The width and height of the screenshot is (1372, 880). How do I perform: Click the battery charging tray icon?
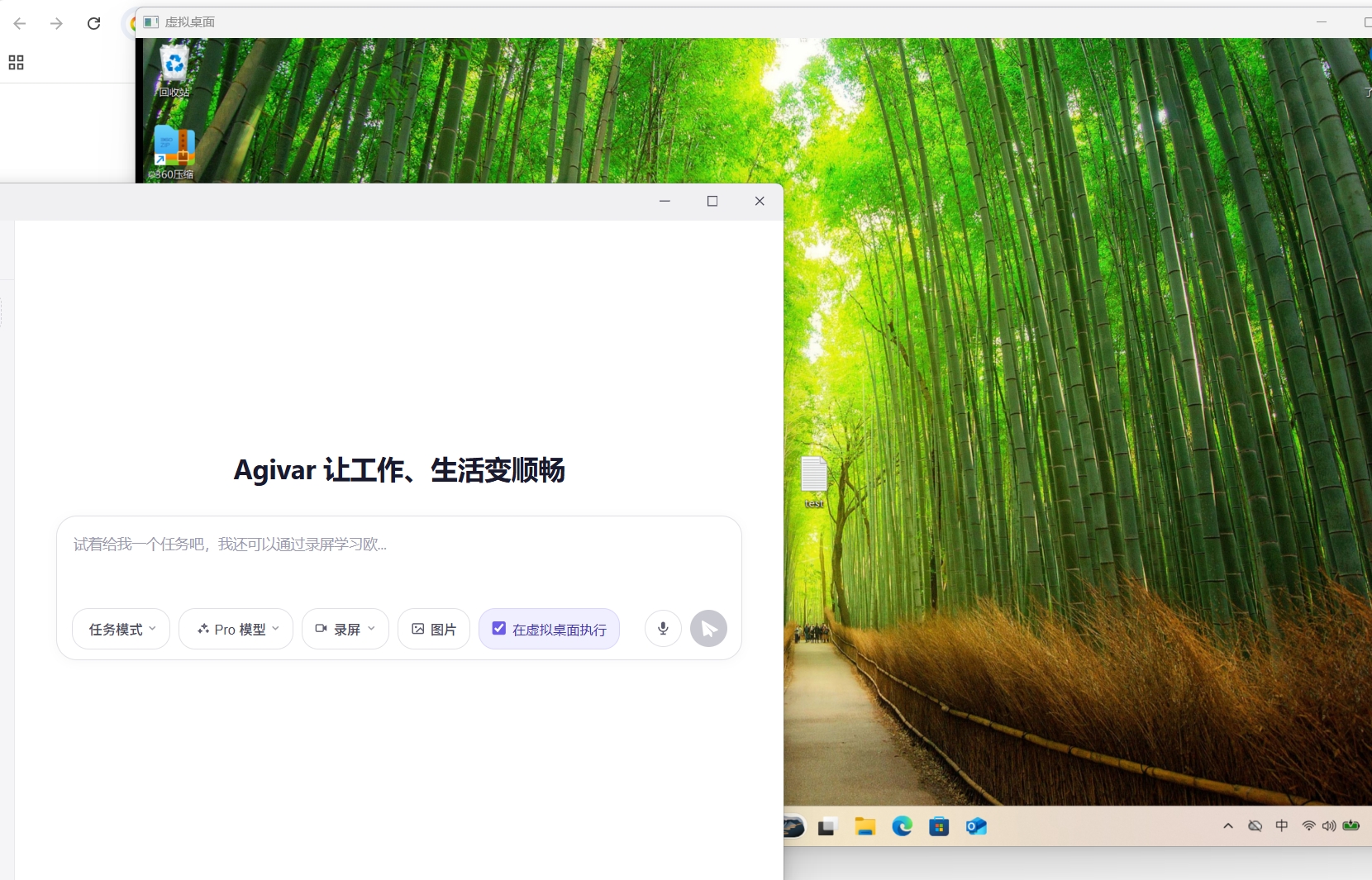(1351, 826)
